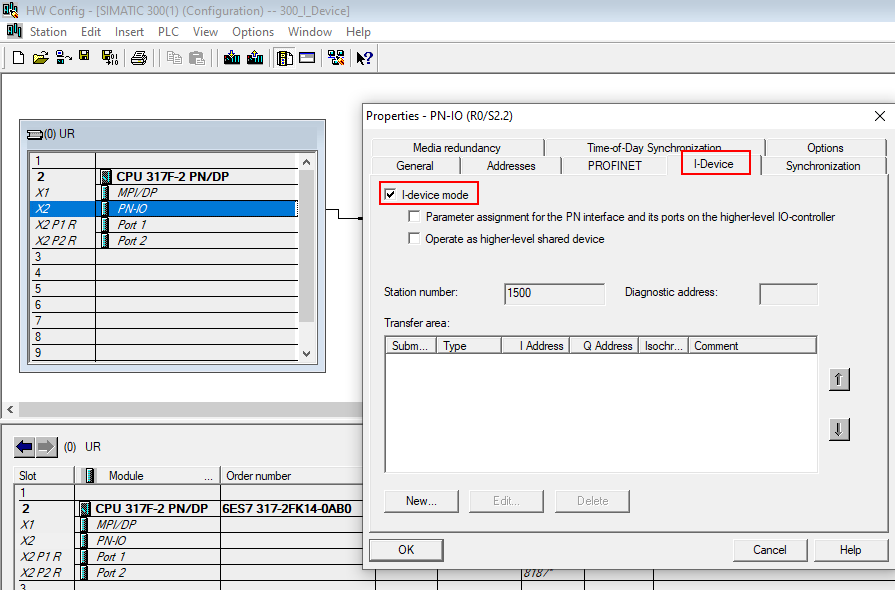Confirm the dialog with OK
The image size is (895, 590).
coord(406,550)
